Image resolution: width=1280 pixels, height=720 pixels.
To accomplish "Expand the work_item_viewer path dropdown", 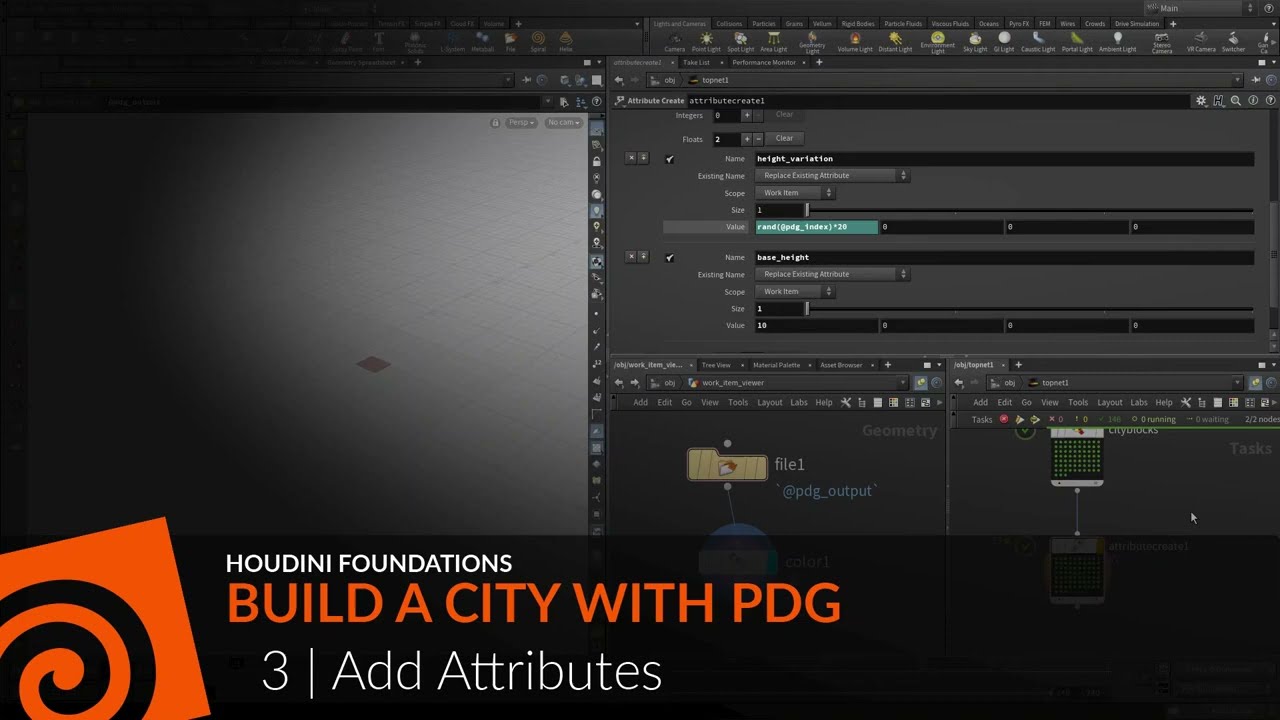I will [903, 383].
